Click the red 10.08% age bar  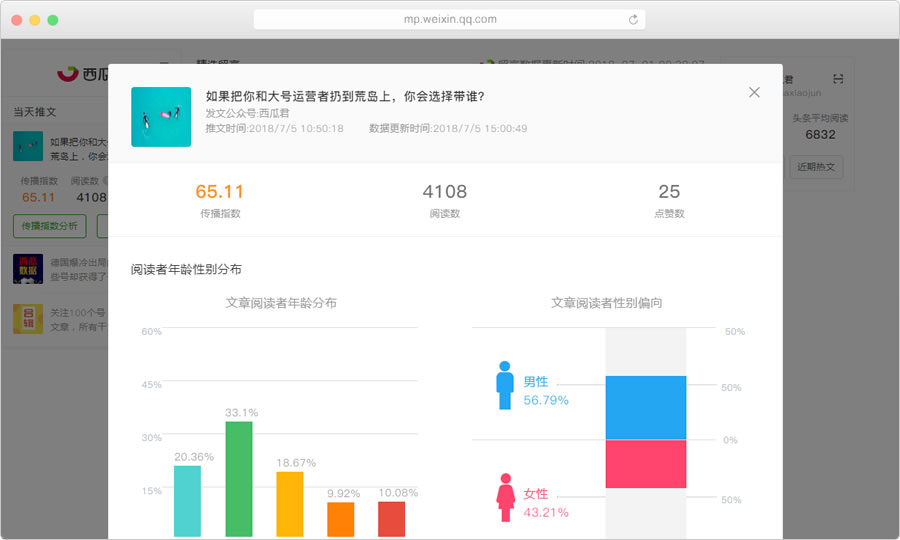click(x=391, y=520)
